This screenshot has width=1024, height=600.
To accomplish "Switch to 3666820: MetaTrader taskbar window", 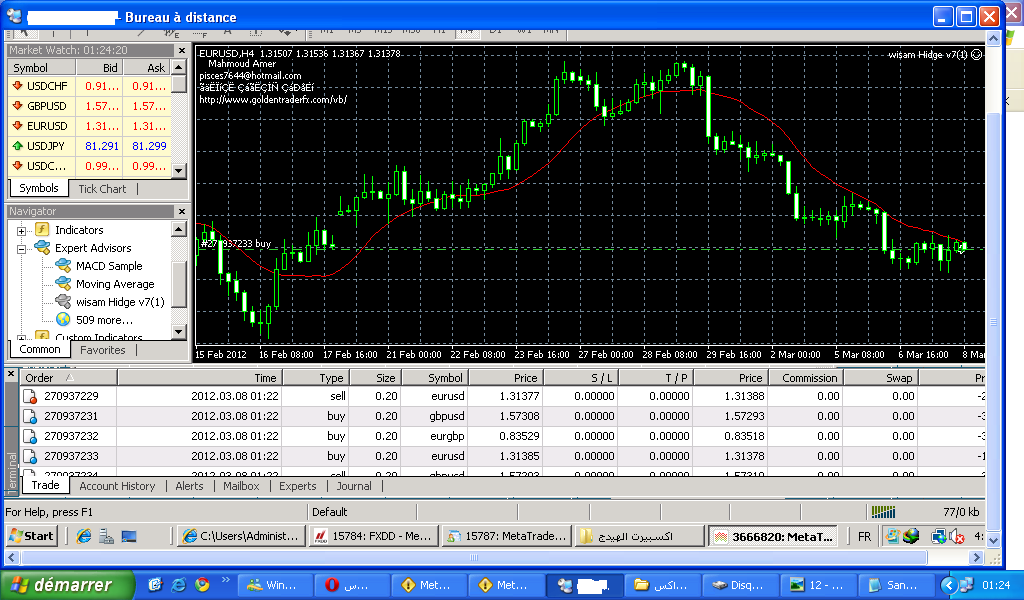I will (x=774, y=536).
